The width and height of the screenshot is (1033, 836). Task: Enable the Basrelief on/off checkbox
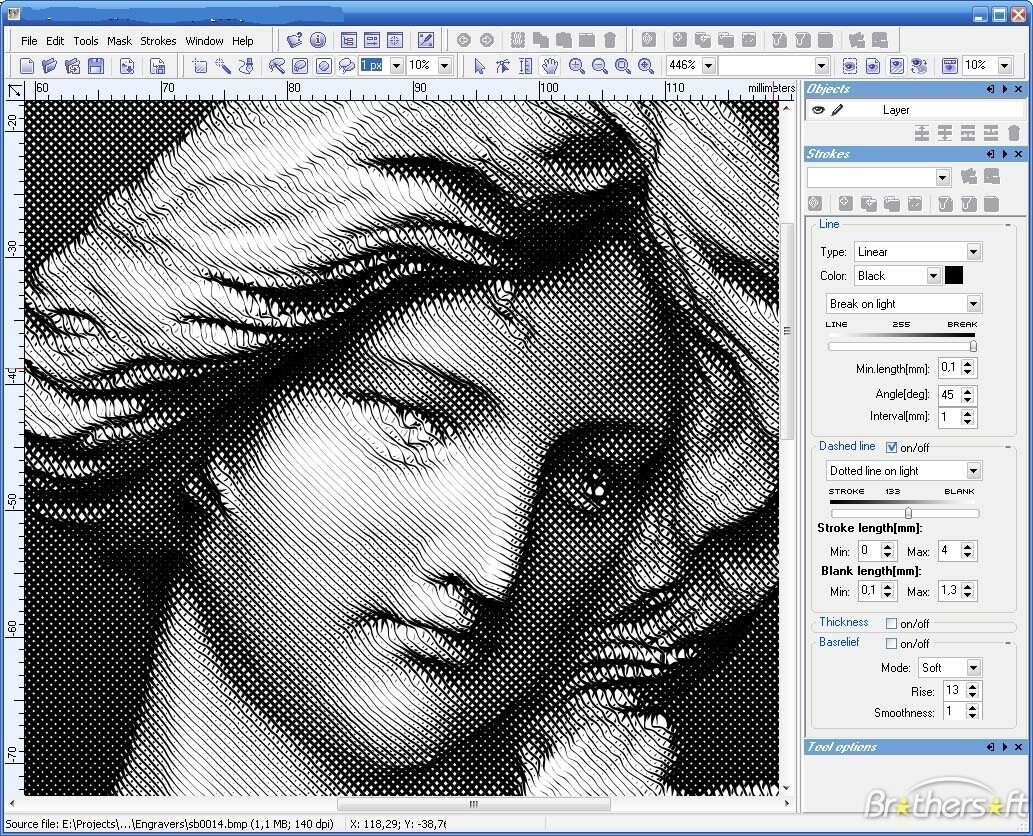click(x=891, y=643)
